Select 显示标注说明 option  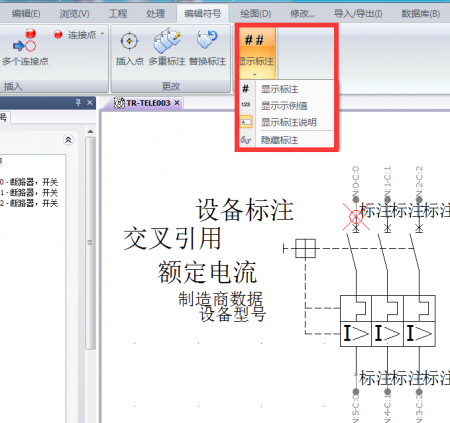[x=287, y=122]
